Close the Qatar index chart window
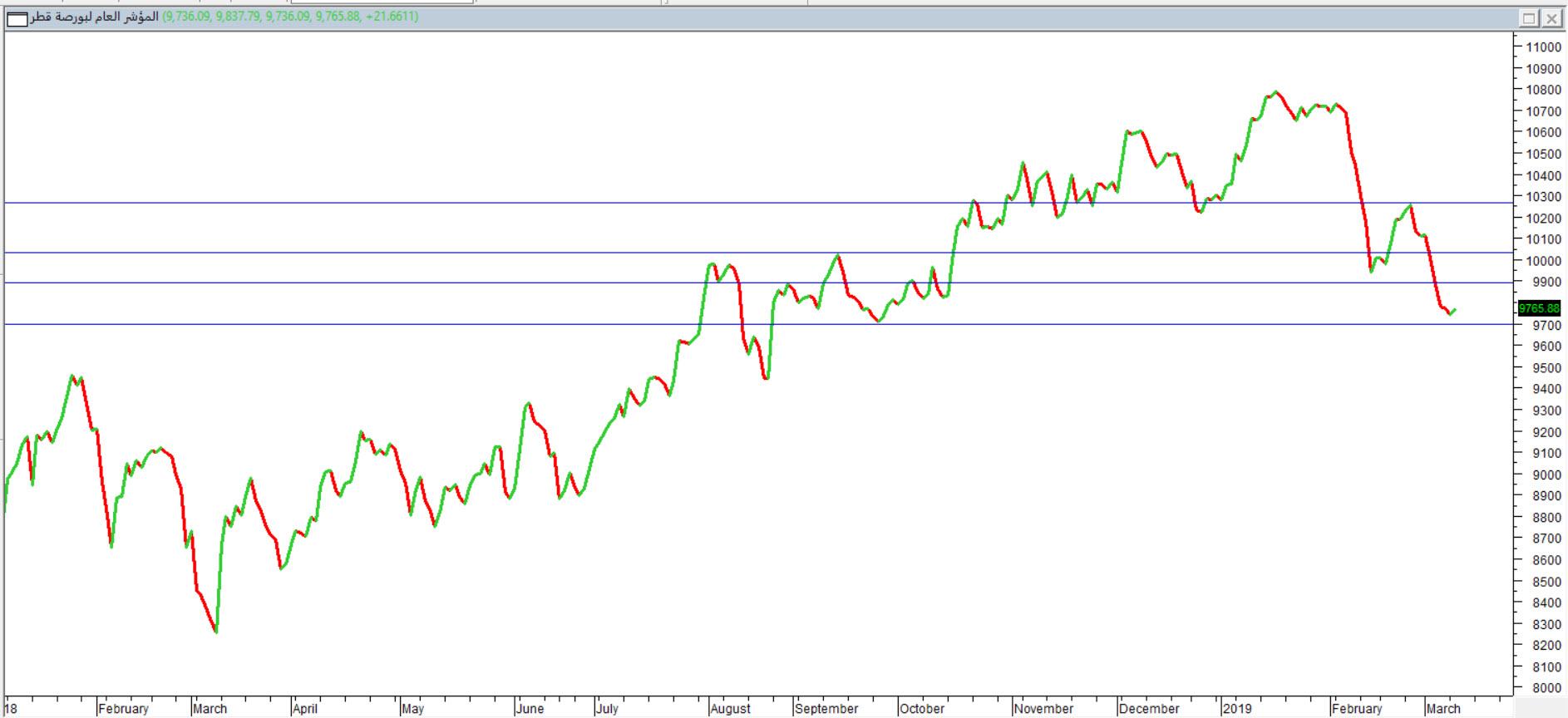The width and height of the screenshot is (1568, 718). [1551, 18]
